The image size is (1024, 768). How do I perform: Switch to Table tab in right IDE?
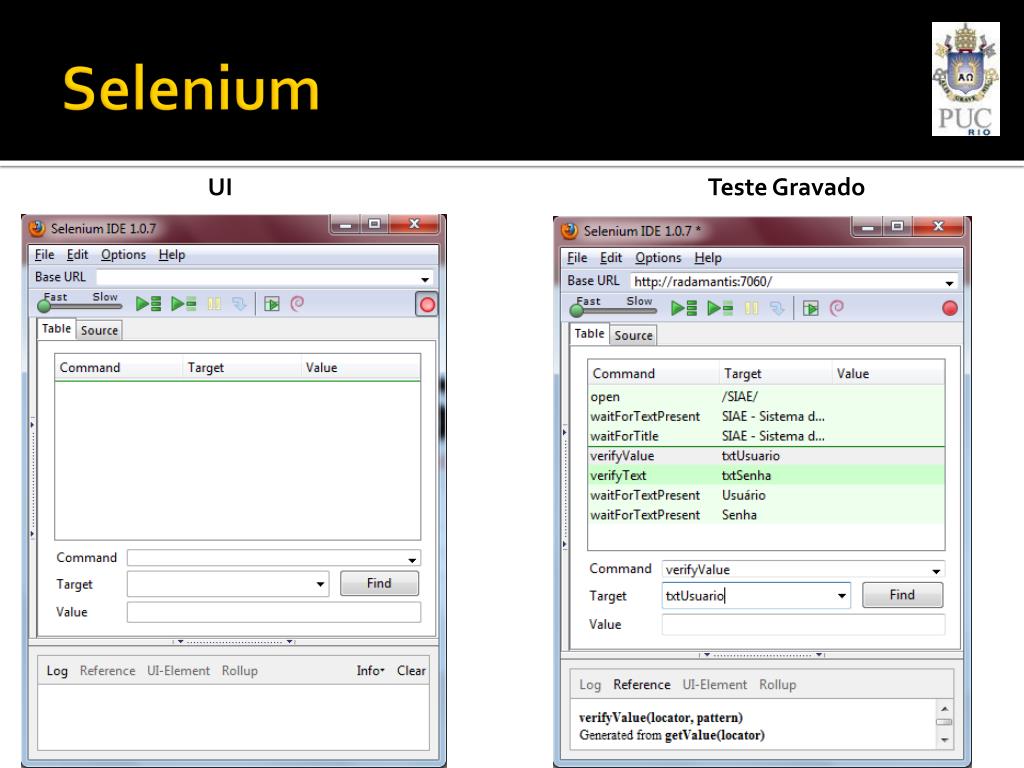point(589,334)
